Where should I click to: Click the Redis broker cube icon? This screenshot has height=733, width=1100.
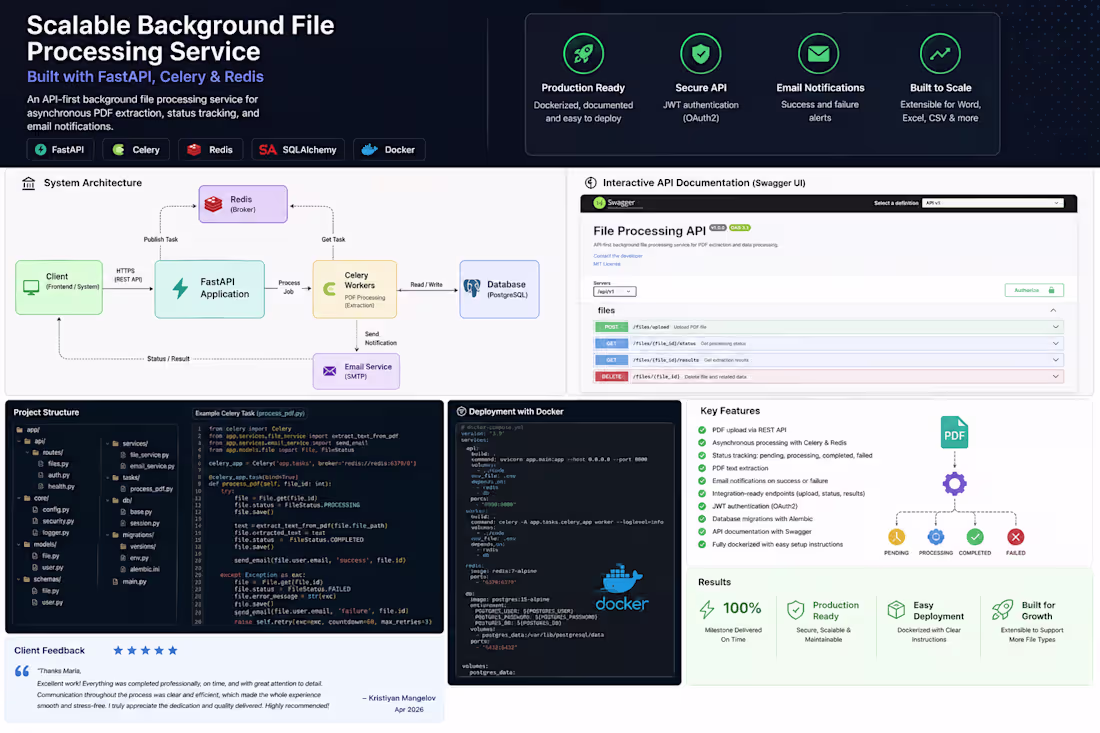pos(213,204)
